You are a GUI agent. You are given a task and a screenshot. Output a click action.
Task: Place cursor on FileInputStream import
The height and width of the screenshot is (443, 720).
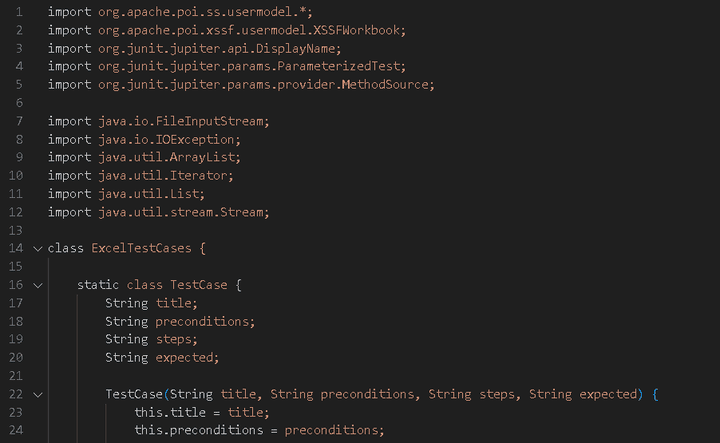[220, 121]
